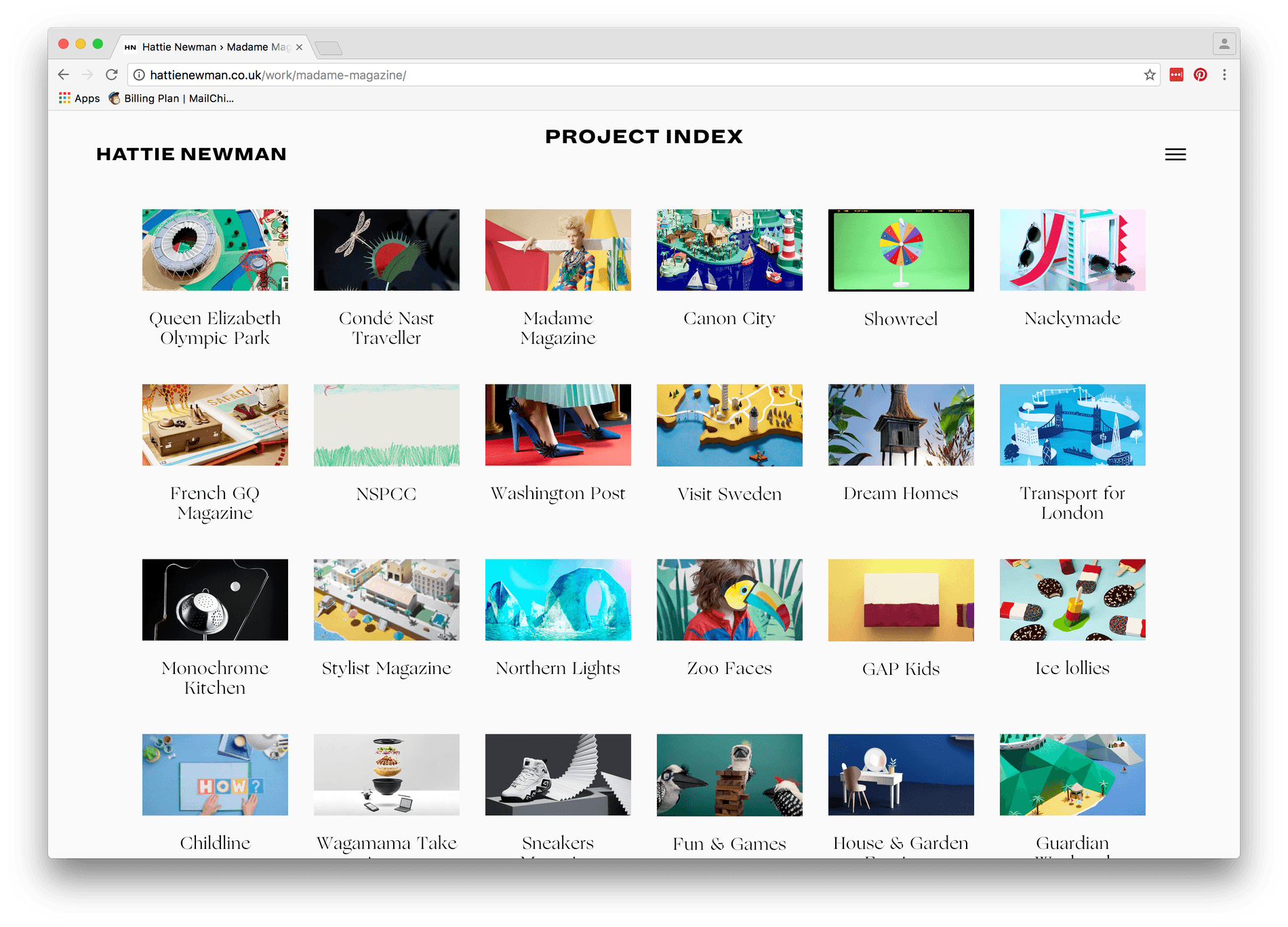This screenshot has height=927, width=1288.
Task: Click the Monochrome Kitchen title link
Action: click(215, 678)
